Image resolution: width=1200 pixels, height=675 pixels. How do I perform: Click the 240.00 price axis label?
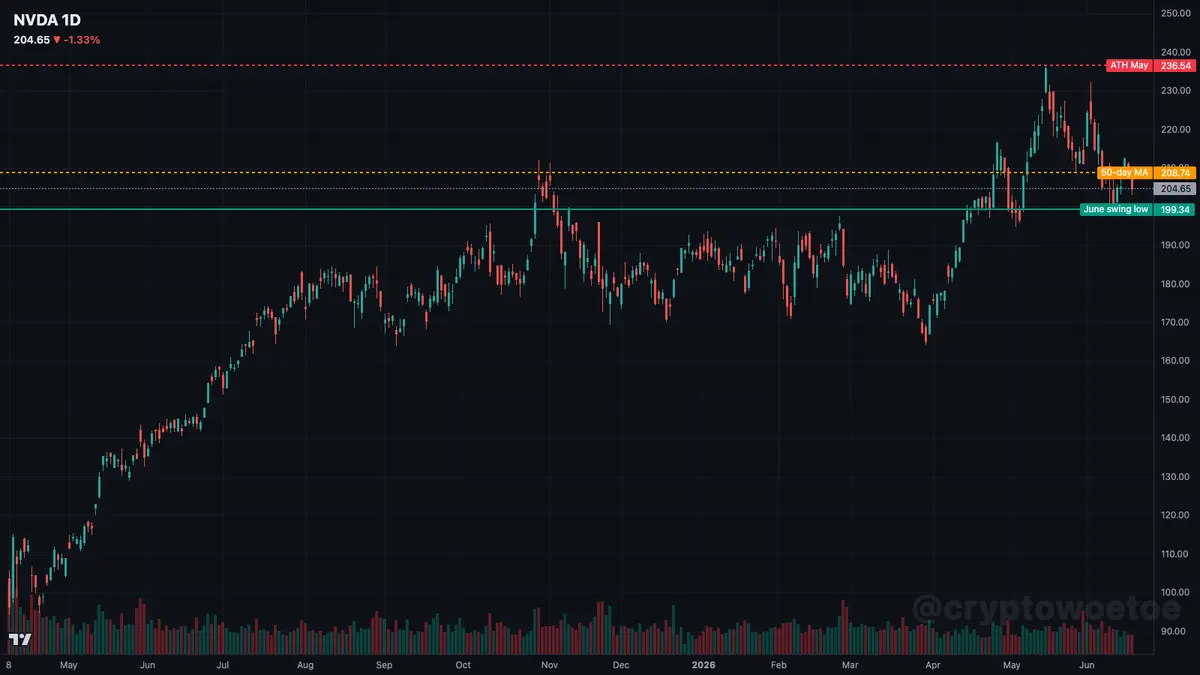1174,52
